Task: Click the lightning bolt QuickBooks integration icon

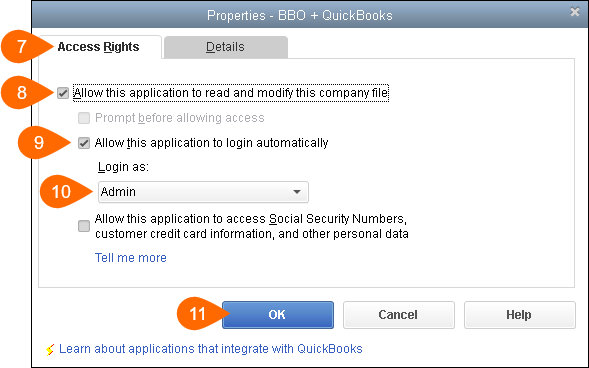Action: click(50, 349)
